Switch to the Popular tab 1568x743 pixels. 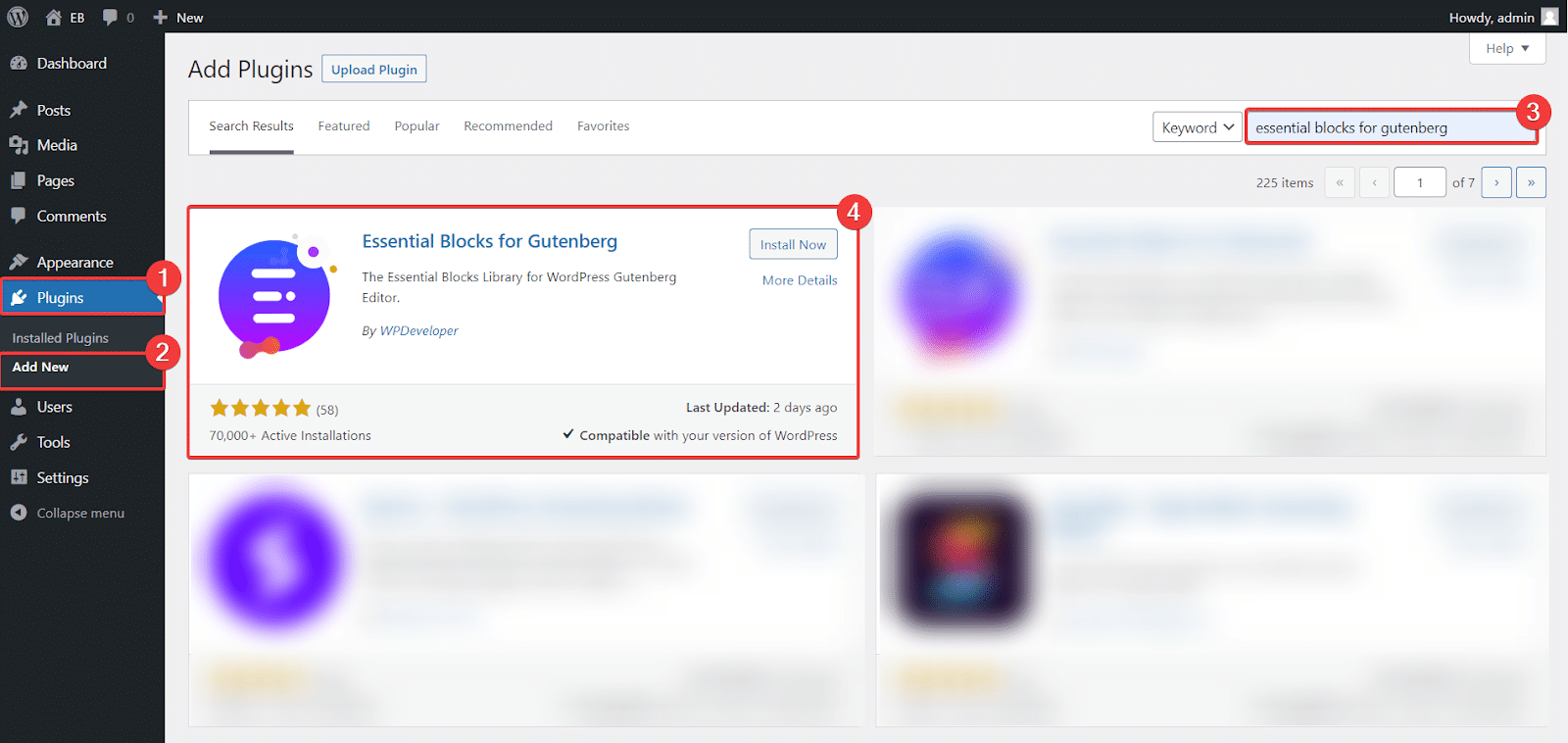tap(416, 126)
